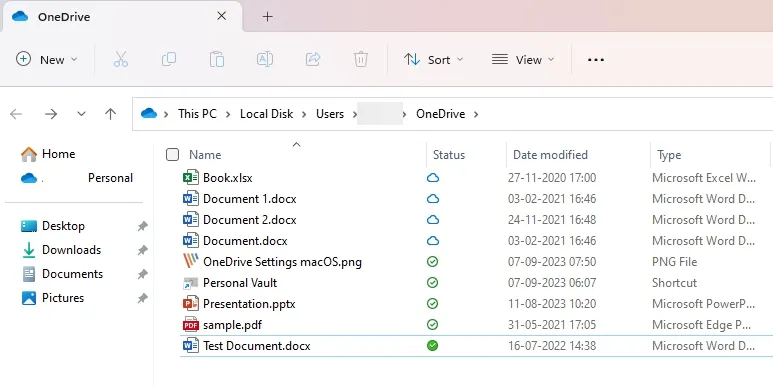This screenshot has height=386, width=773.
Task: Open the Personal OneDrive navigation entry
Action: tap(77, 178)
